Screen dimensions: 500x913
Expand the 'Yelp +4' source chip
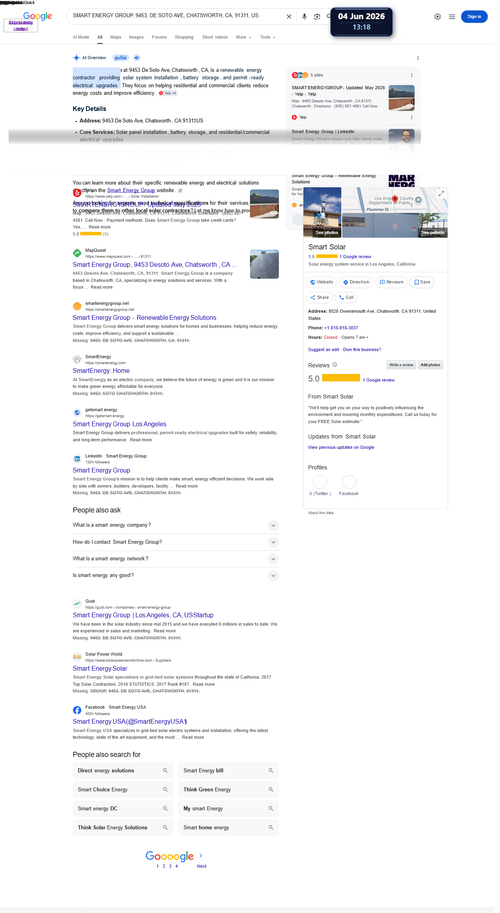pyautogui.click(x=168, y=93)
